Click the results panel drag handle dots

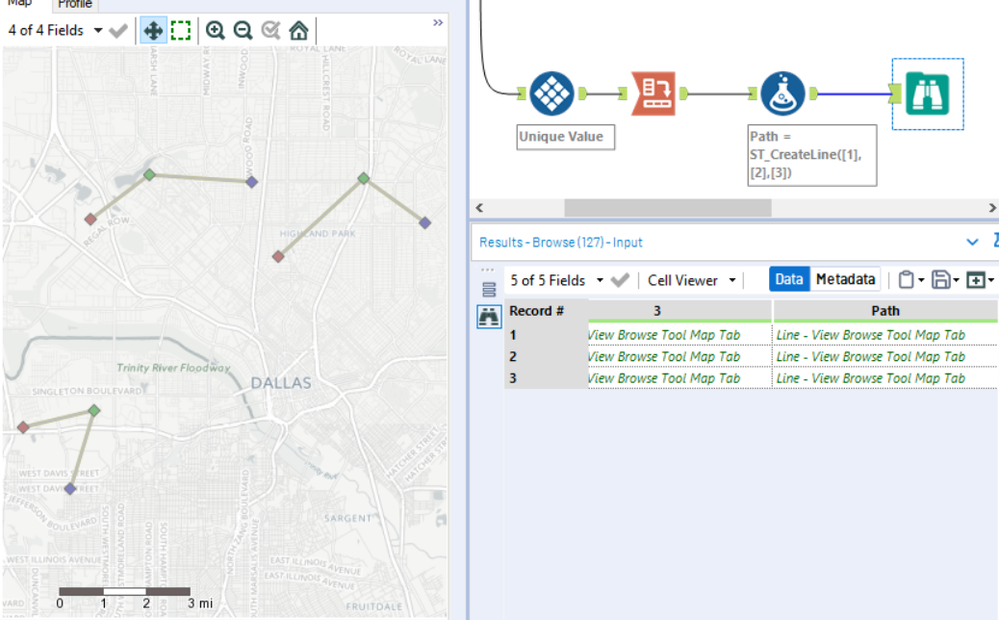pos(488,270)
